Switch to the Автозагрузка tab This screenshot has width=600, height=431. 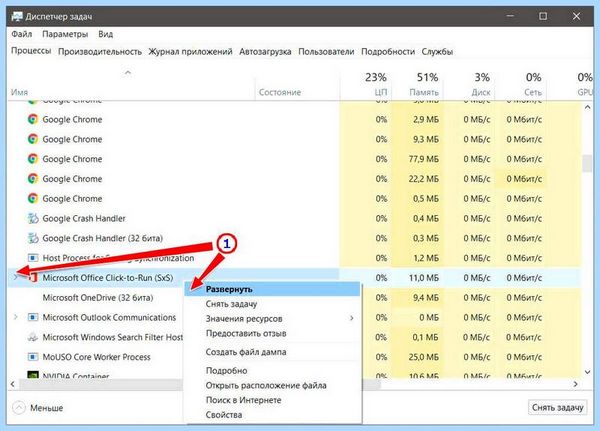click(265, 52)
